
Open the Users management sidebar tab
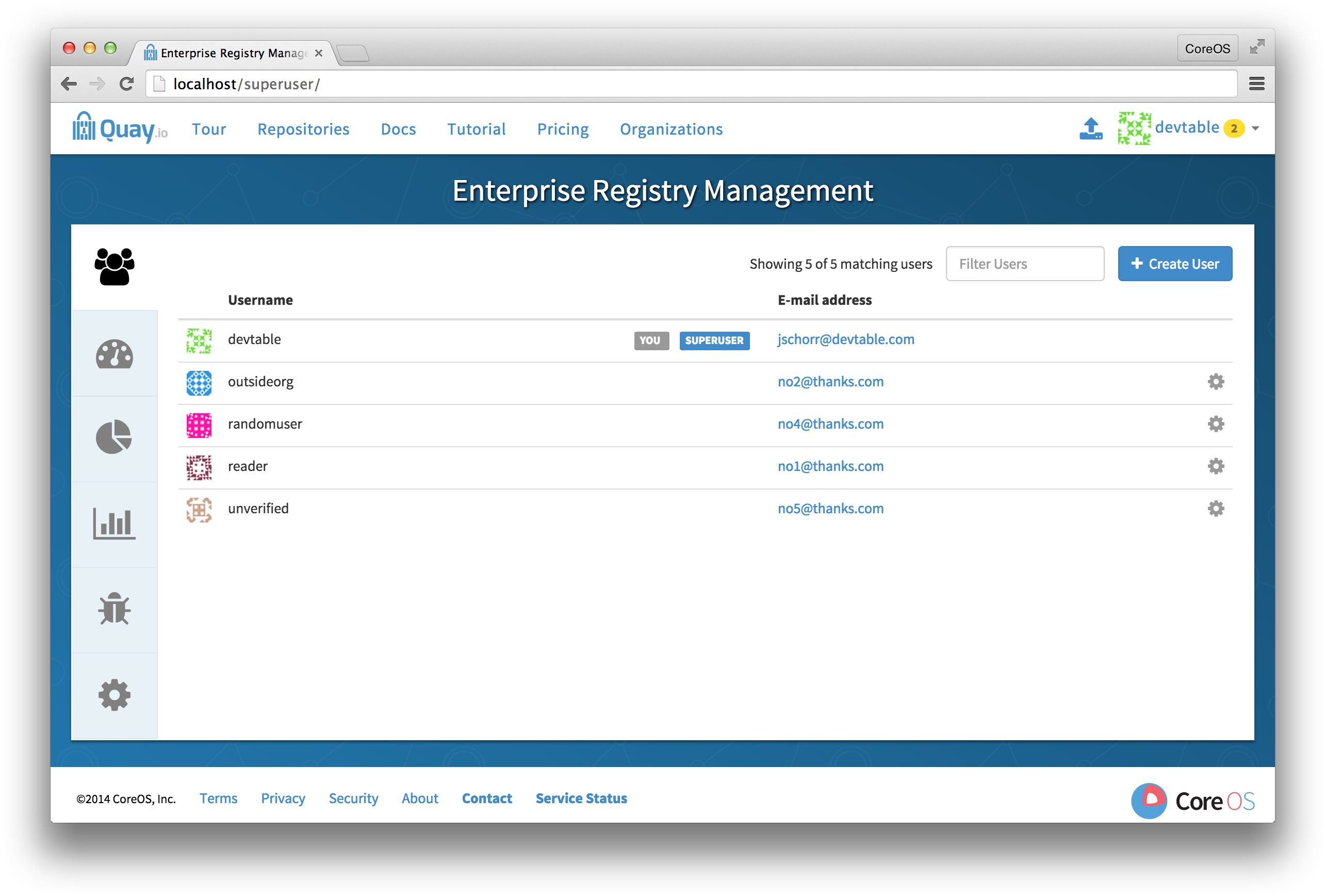(114, 266)
